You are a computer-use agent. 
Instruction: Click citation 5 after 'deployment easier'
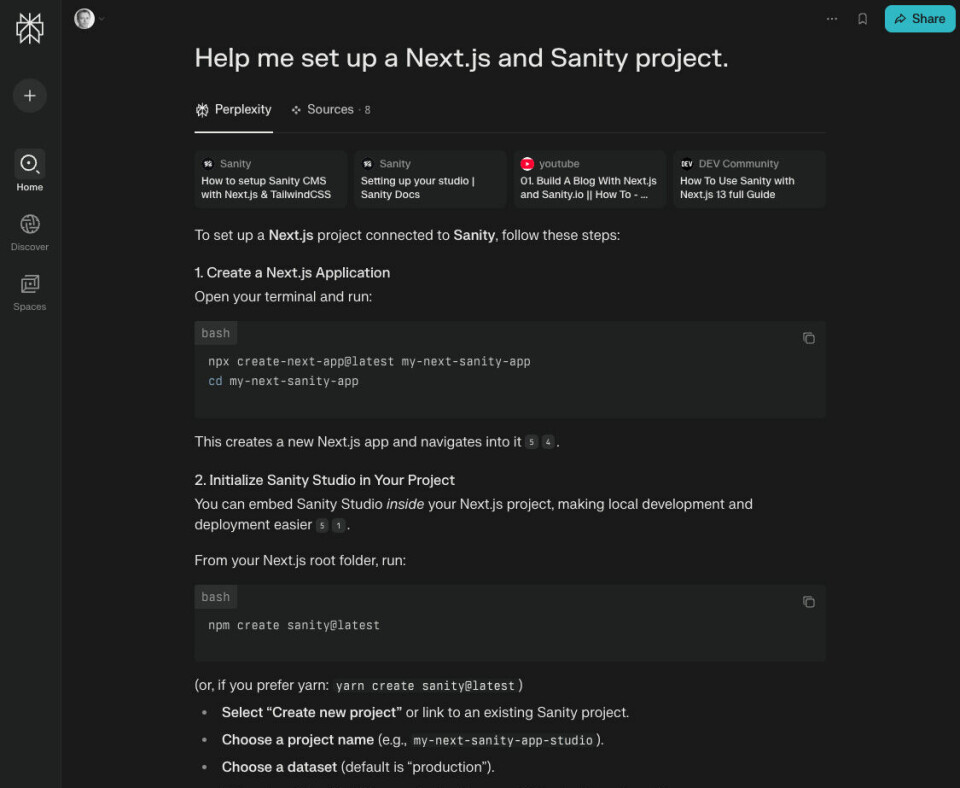[322, 525]
